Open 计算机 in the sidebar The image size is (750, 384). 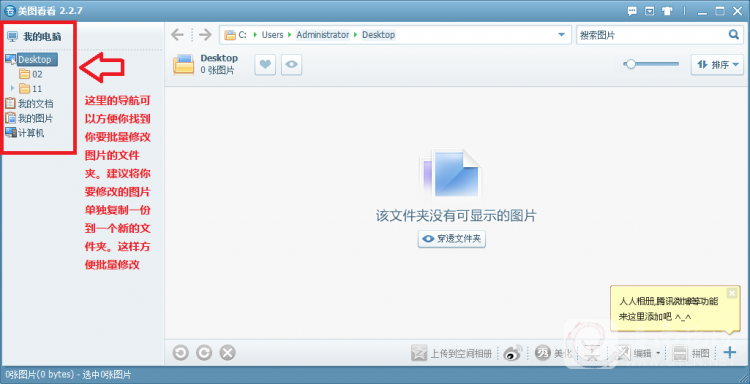click(x=24, y=133)
